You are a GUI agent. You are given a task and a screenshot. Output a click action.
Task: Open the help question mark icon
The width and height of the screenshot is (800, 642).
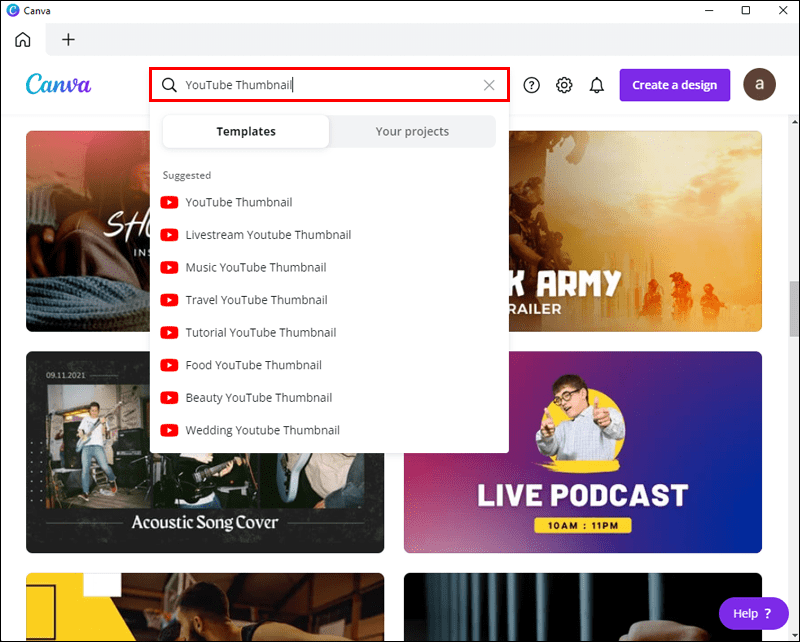tap(532, 85)
